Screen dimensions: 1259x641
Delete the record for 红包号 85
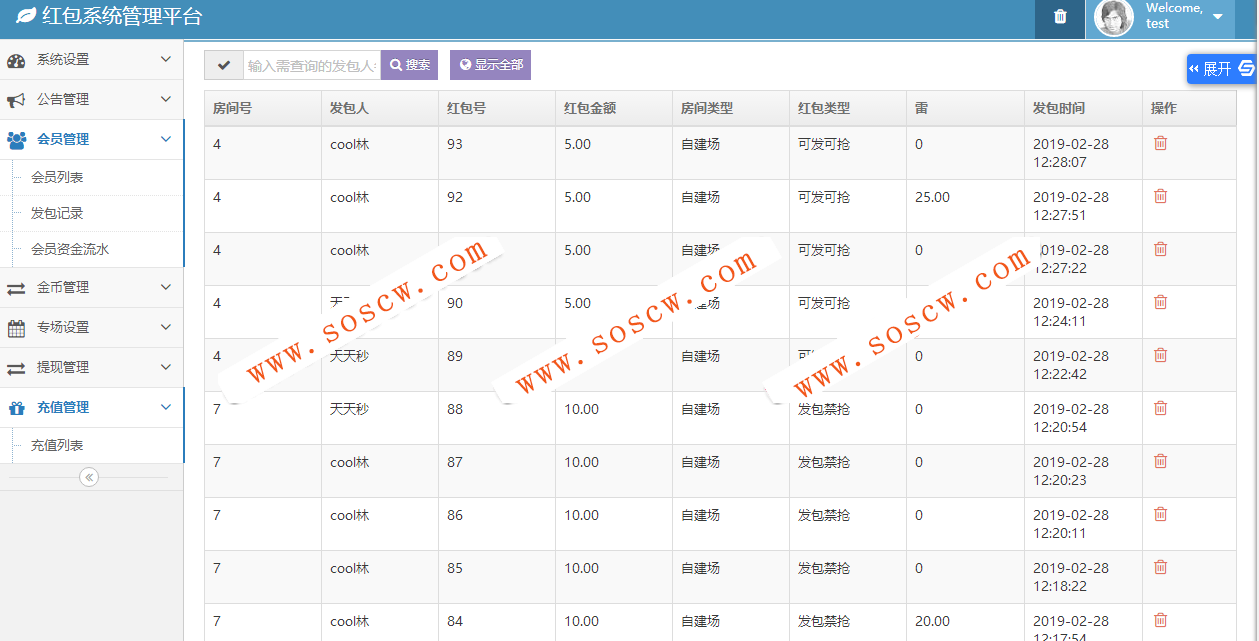[x=1160, y=567]
